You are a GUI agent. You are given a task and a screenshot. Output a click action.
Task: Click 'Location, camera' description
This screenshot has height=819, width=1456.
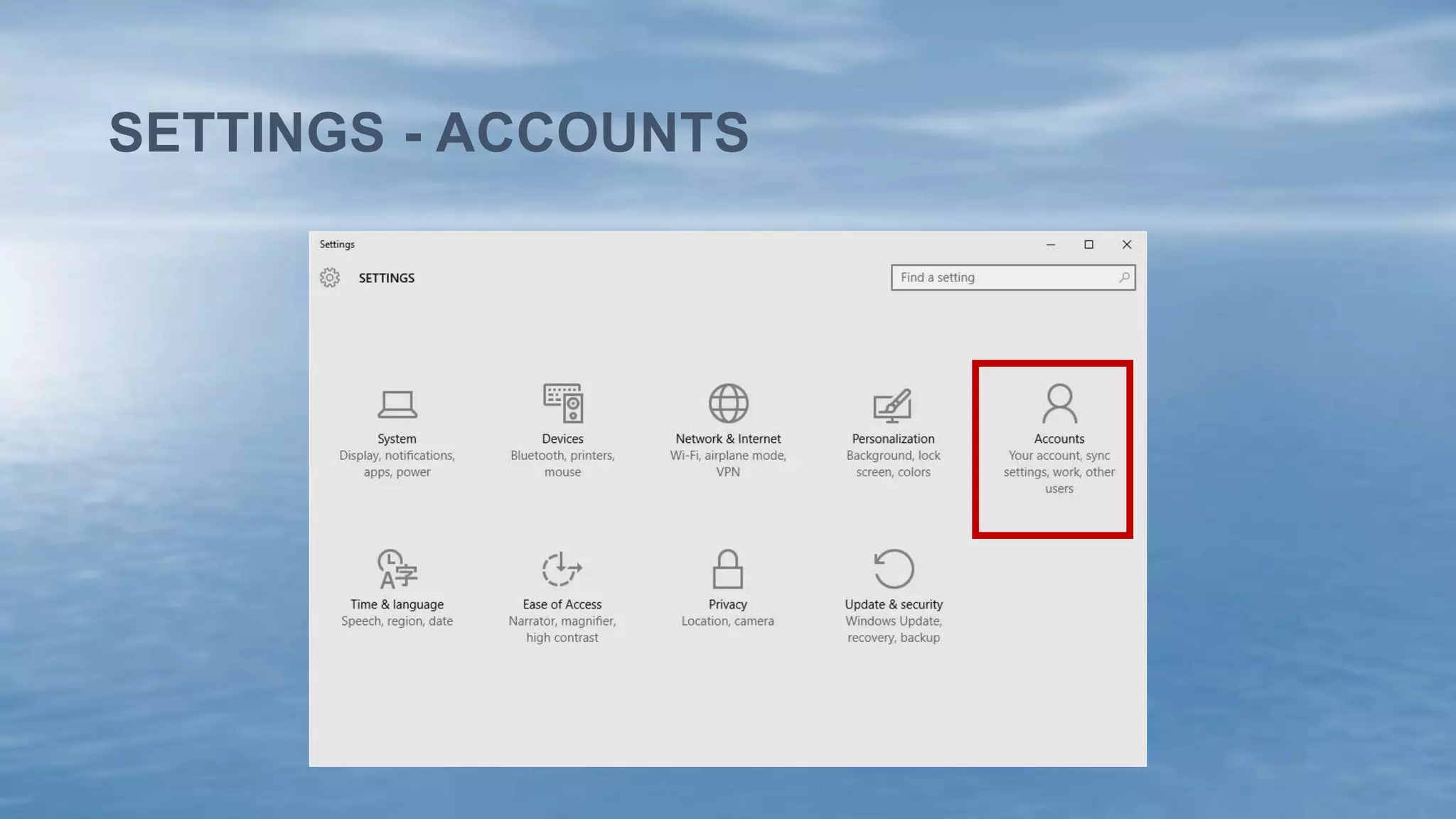point(727,621)
